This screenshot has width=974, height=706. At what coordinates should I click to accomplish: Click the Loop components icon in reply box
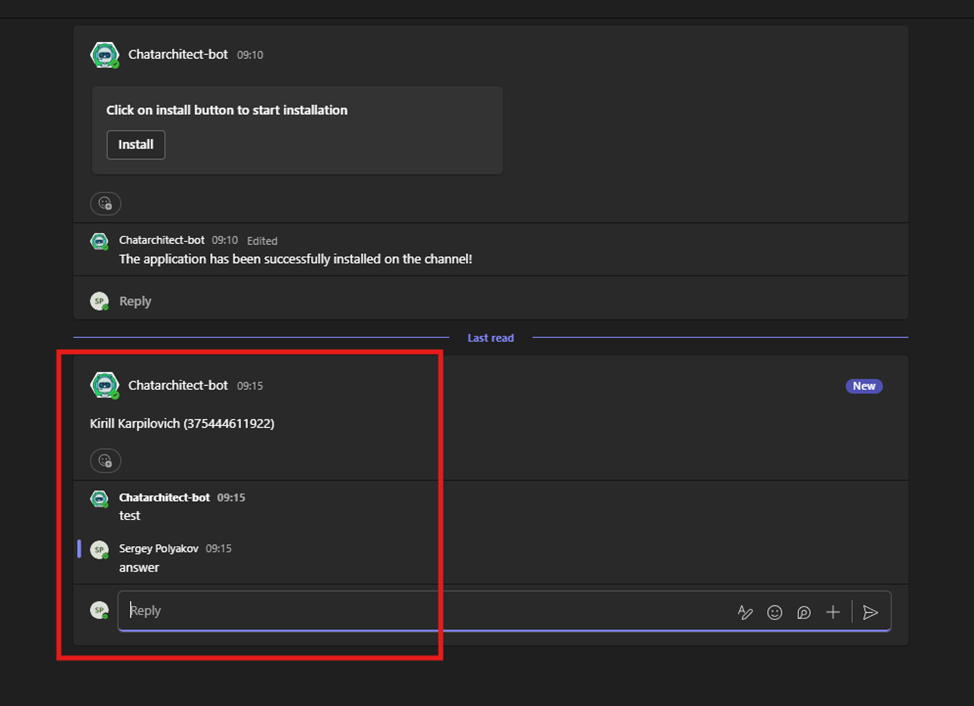pyautogui.click(x=803, y=612)
